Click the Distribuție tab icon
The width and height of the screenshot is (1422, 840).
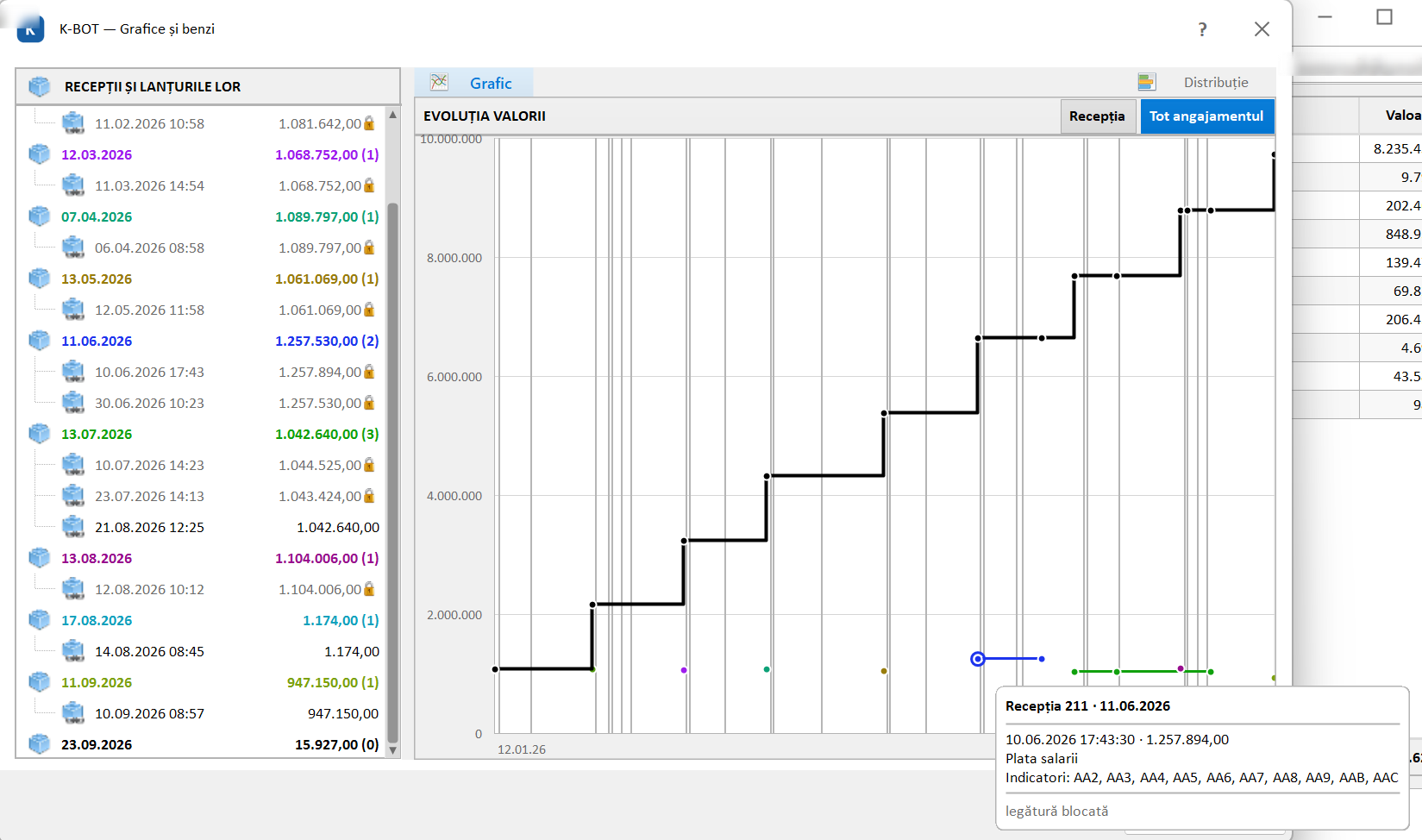pos(1146,82)
